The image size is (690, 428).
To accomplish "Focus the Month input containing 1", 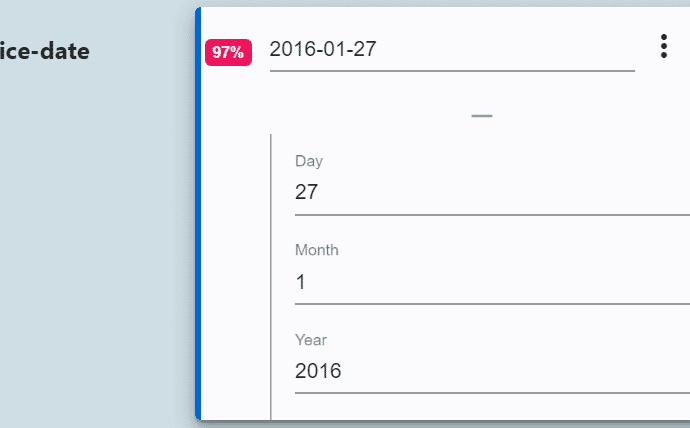I will pyautogui.click(x=490, y=282).
